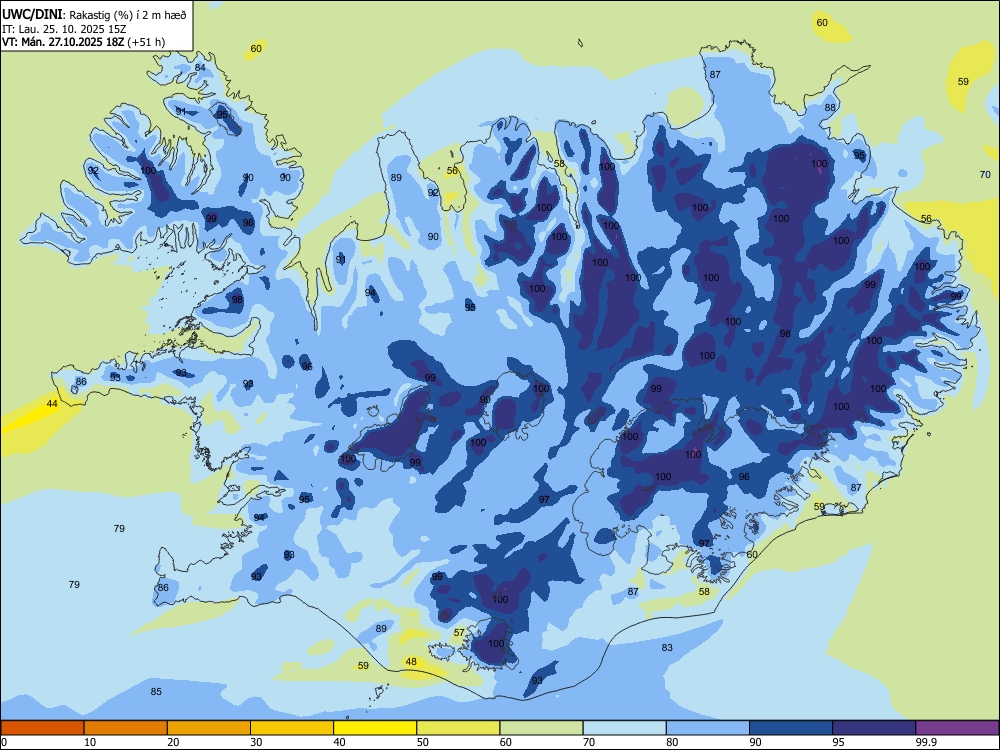Select the pale blue 70–80 legend segment

tap(624, 728)
